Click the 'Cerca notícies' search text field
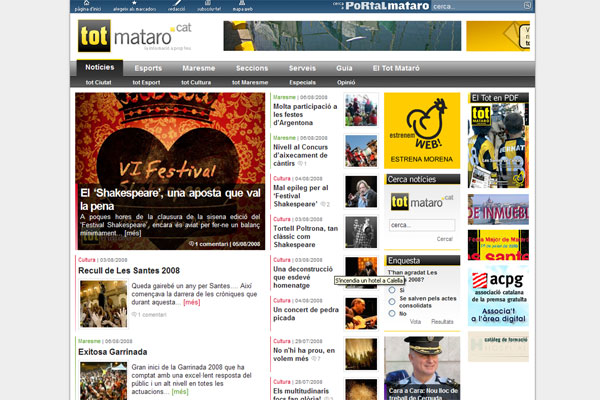 click(422, 225)
